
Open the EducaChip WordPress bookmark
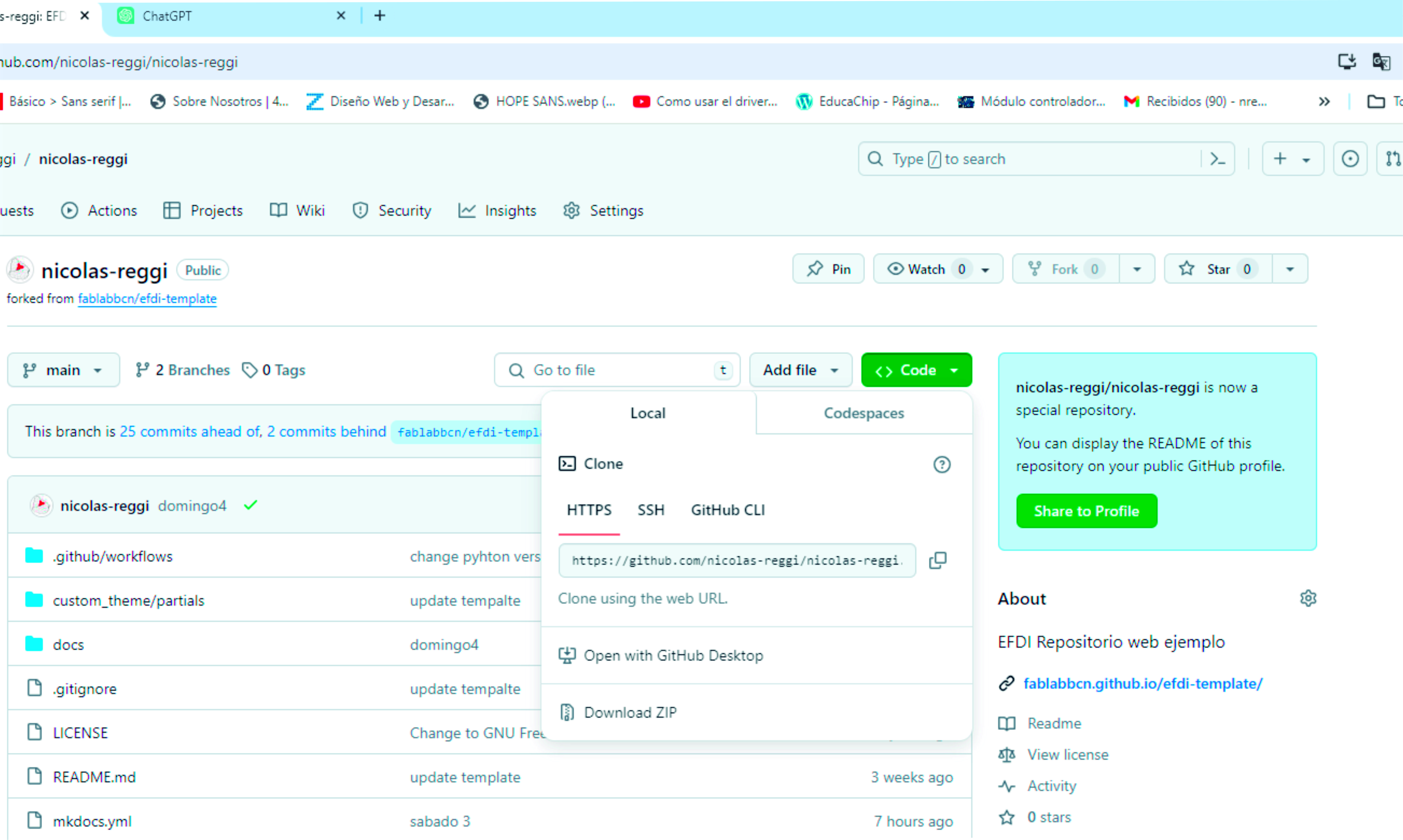867,101
